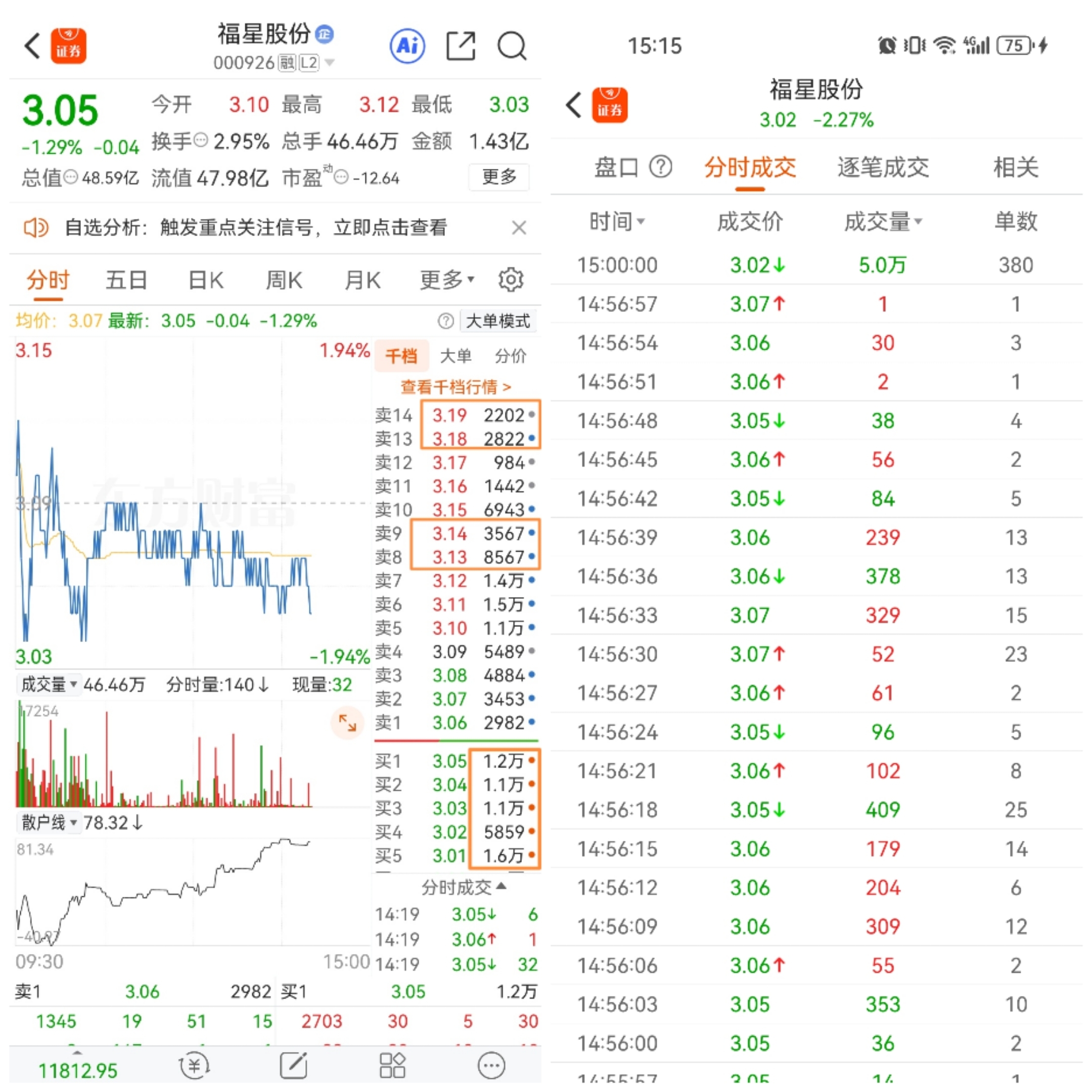Screen dimensions: 1092x1092
Task: Tap the 企 badge beside stock name
Action: [325, 34]
